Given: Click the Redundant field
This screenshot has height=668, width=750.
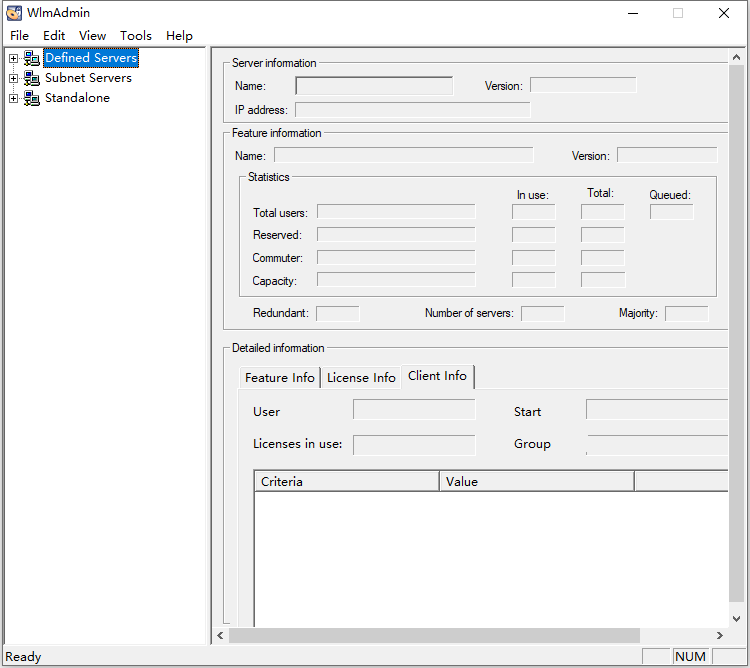Looking at the screenshot, I should click(x=338, y=314).
